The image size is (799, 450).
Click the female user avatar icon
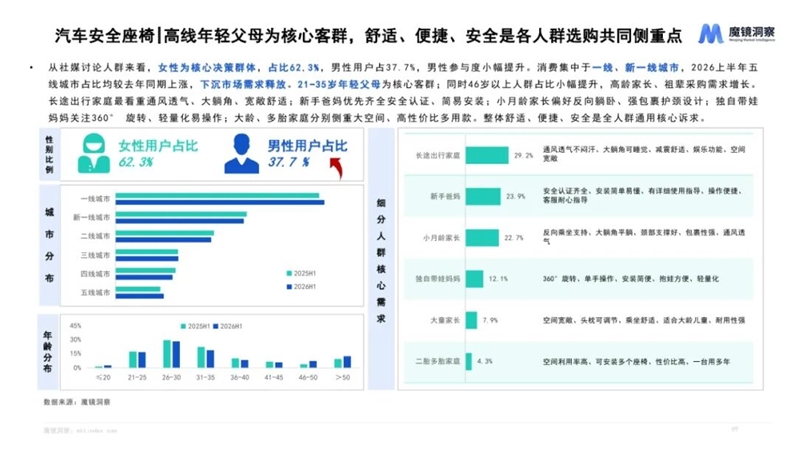tap(94, 153)
